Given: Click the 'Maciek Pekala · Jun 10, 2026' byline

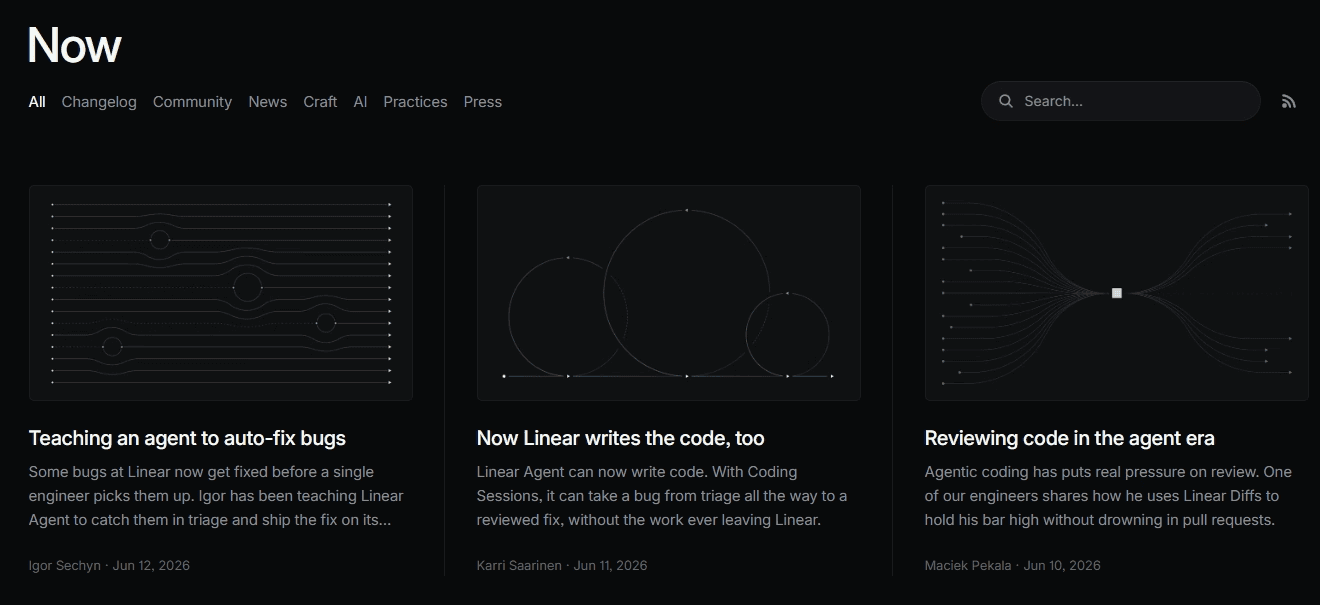Looking at the screenshot, I should click(x=1013, y=565).
